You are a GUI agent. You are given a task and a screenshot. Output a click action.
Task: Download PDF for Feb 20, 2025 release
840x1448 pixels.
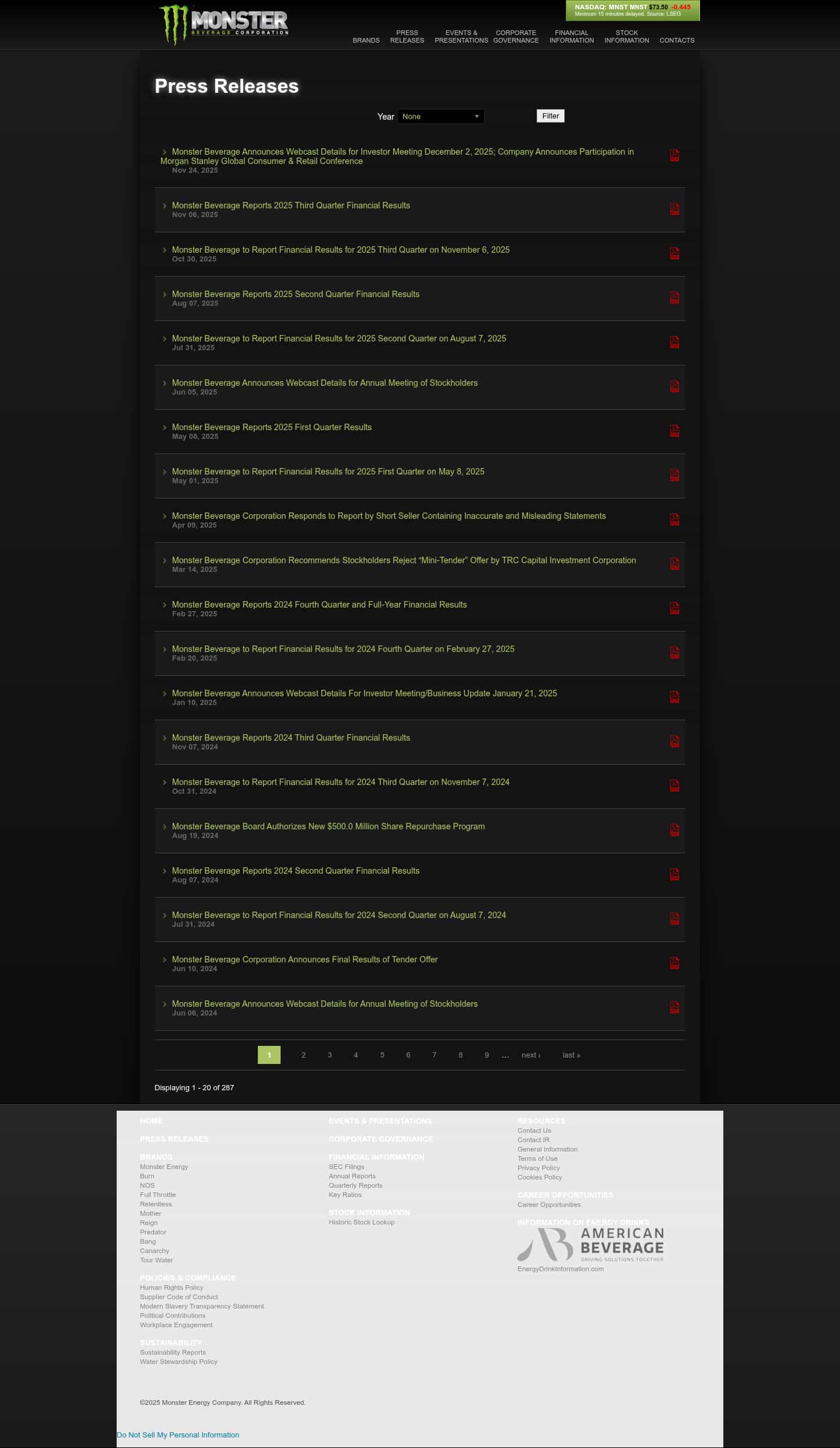[x=674, y=653]
